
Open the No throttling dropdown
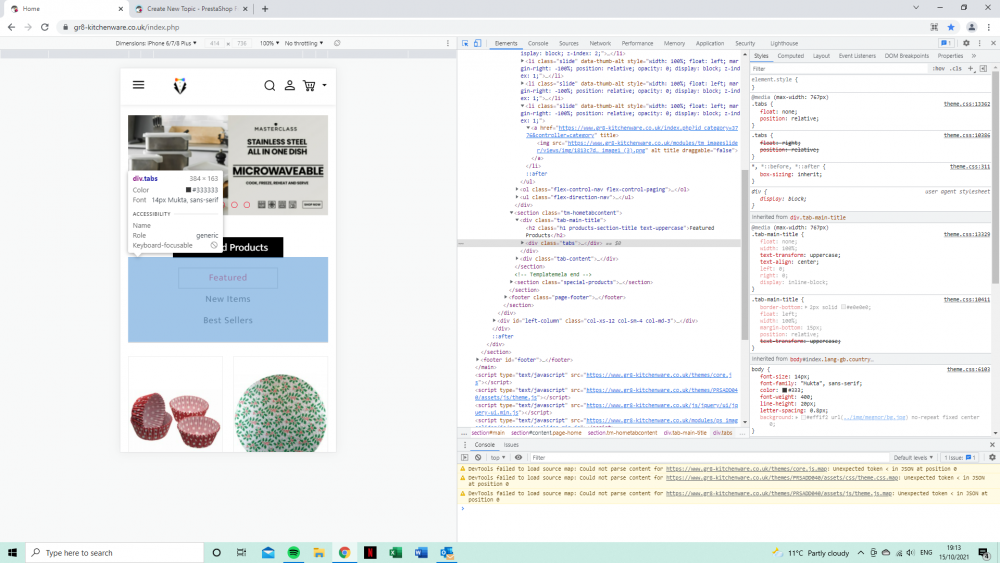pos(304,44)
